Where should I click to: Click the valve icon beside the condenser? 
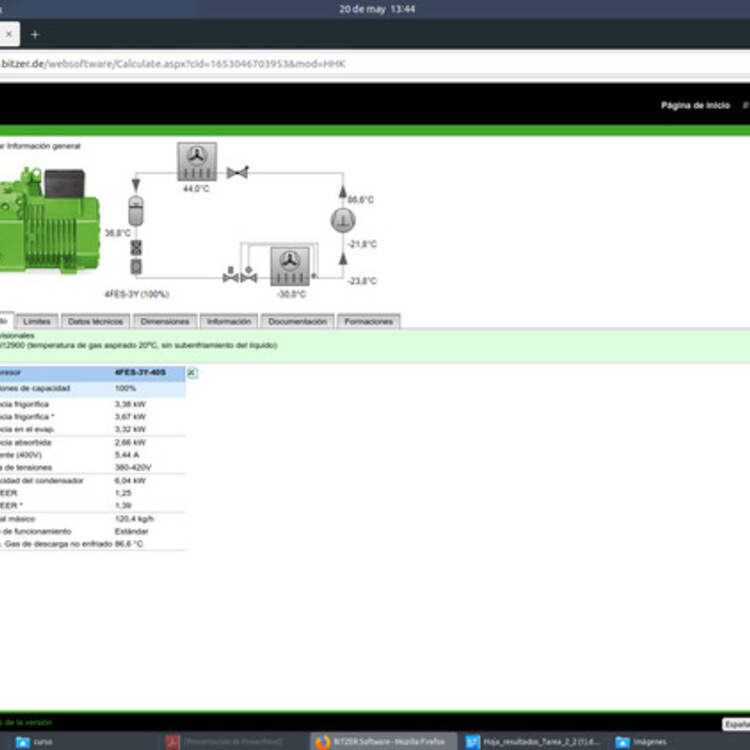[238, 172]
